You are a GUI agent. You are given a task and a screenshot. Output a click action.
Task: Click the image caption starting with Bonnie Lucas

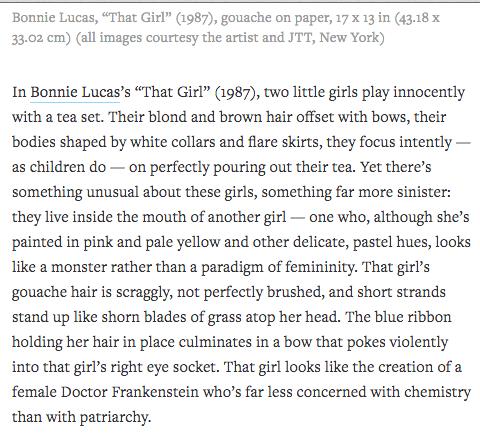pyautogui.click(x=226, y=27)
